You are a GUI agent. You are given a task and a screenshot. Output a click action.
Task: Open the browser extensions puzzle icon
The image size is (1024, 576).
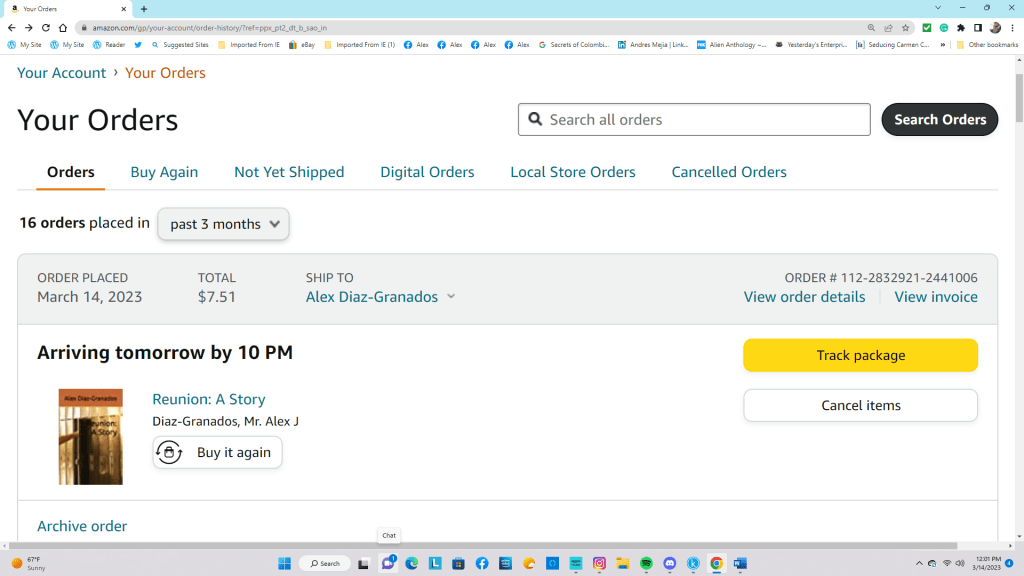pos(961,28)
